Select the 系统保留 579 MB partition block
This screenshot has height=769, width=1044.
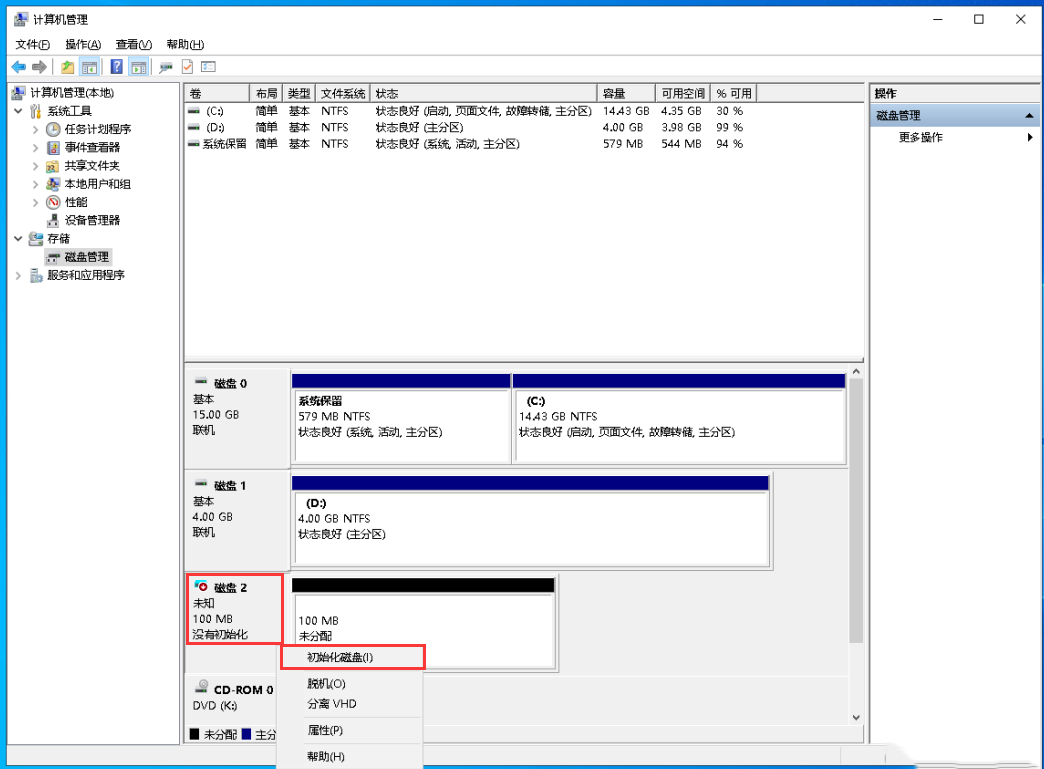click(401, 419)
